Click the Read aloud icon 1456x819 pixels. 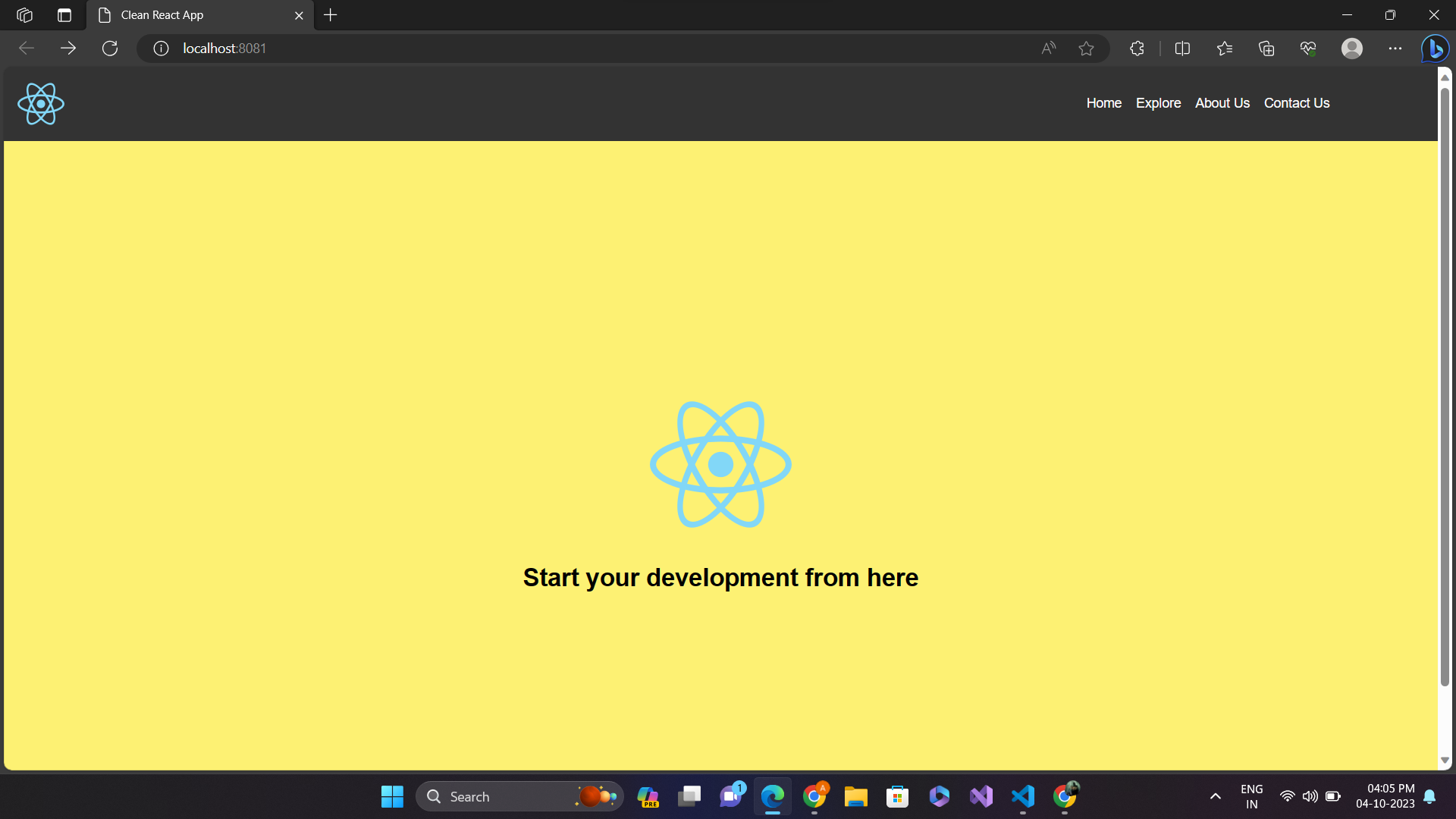(x=1048, y=48)
